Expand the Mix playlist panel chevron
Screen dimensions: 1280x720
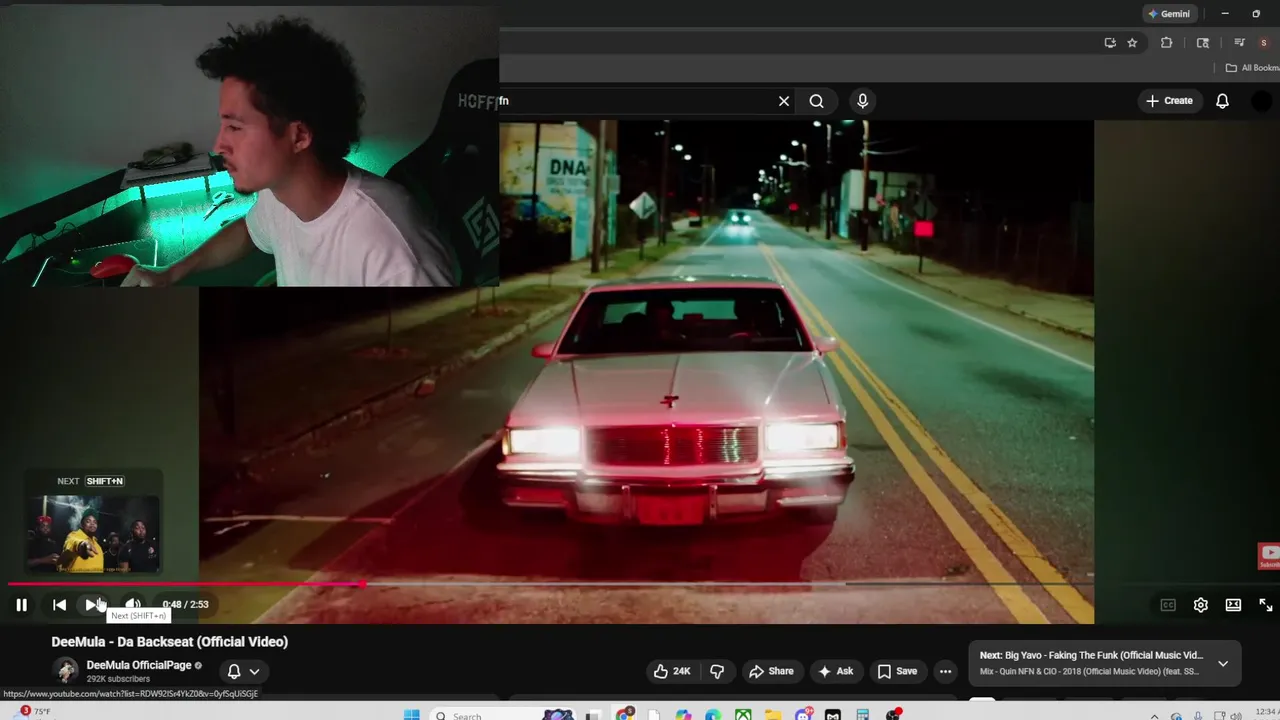(1222, 663)
